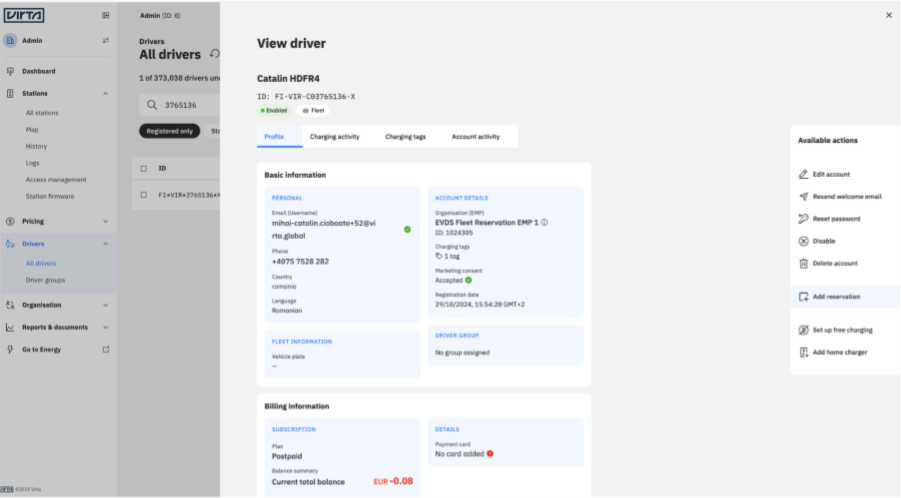This screenshot has height=498, width=901.
Task: Expand the Reports & documents chevron
Action: coord(106,327)
